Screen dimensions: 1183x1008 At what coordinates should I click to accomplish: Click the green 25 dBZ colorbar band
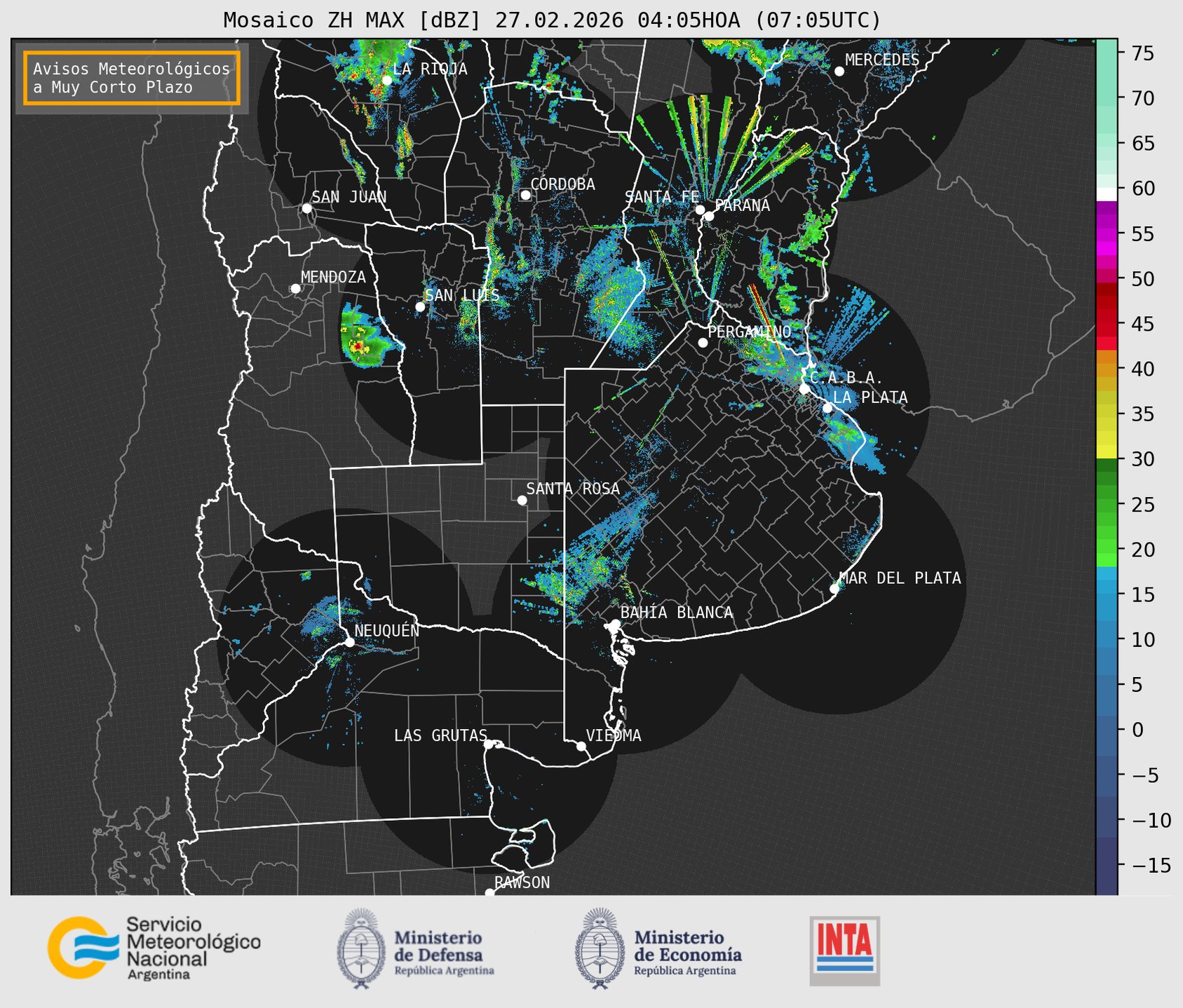[1107, 504]
